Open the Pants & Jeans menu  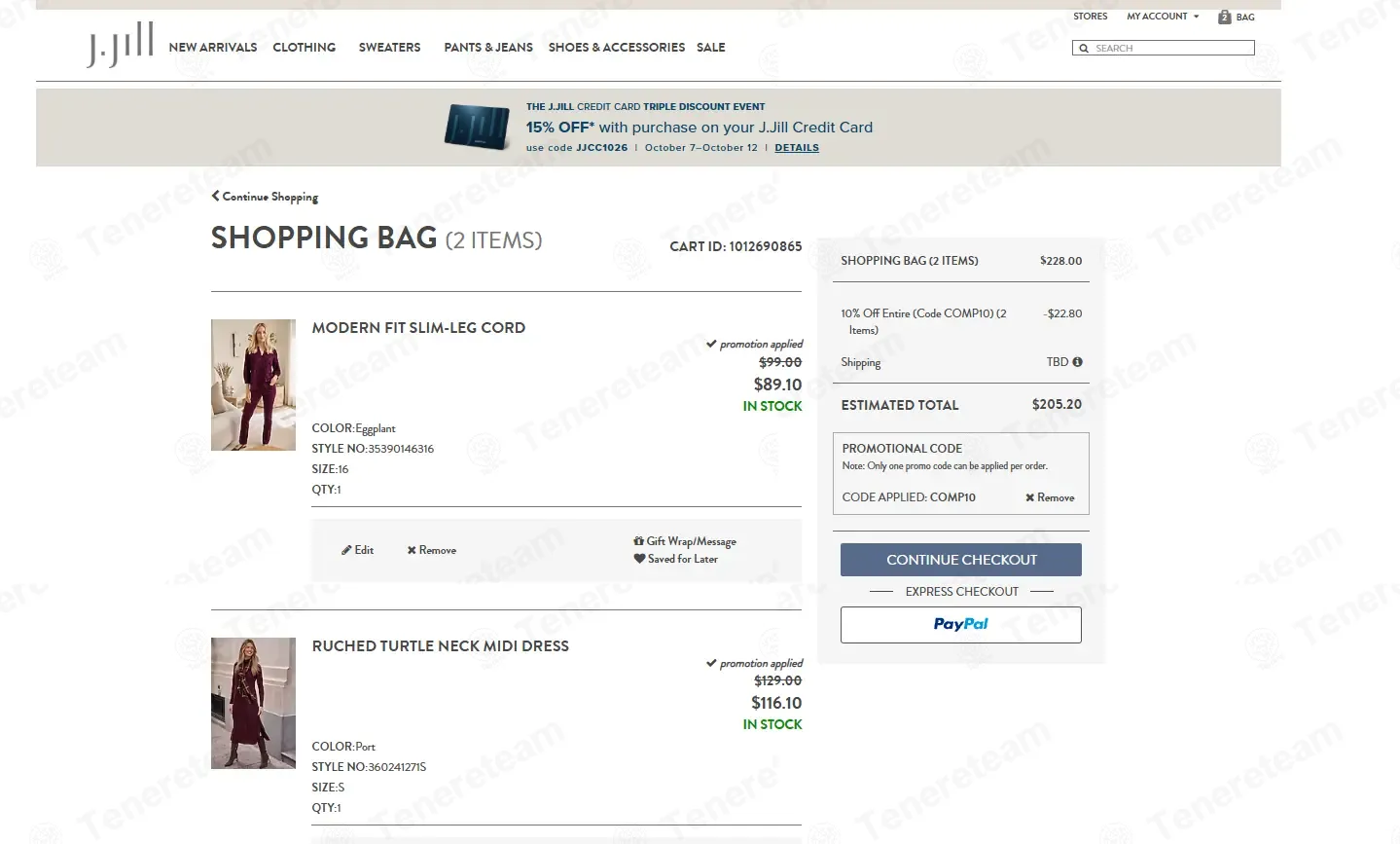(x=488, y=47)
